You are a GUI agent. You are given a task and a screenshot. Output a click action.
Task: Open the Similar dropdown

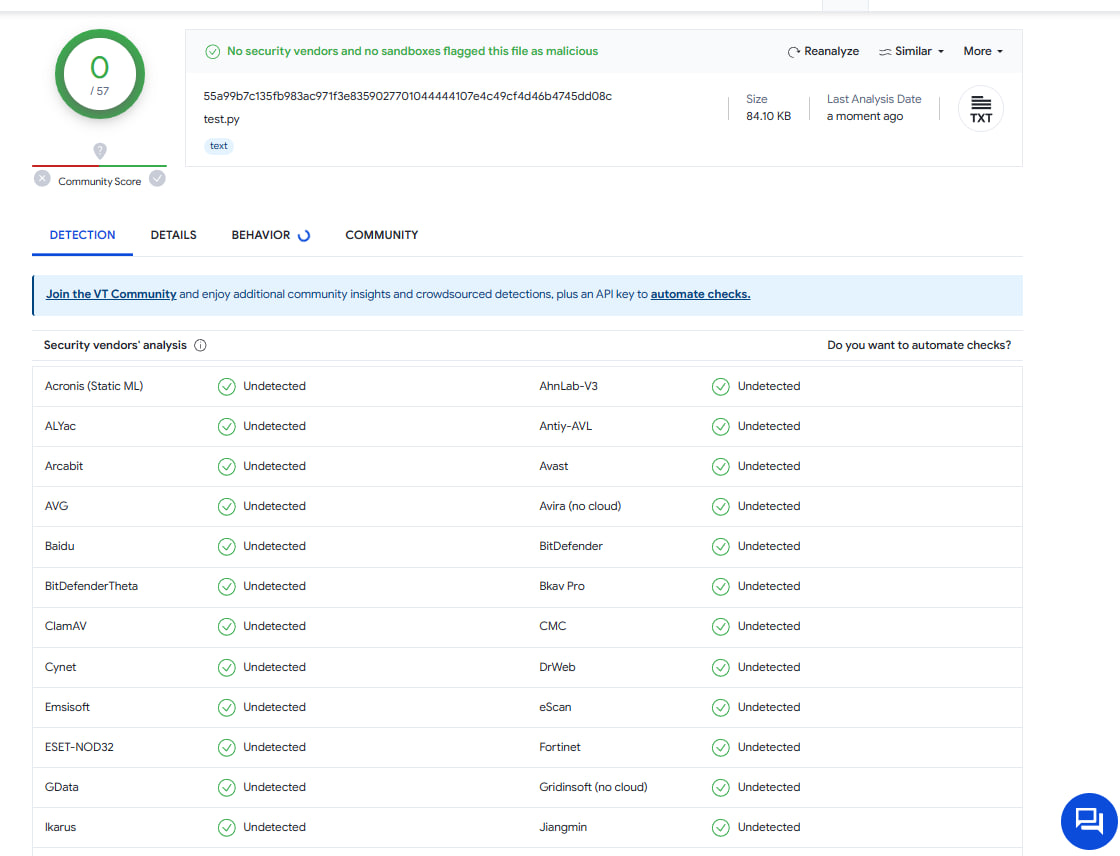click(x=911, y=51)
